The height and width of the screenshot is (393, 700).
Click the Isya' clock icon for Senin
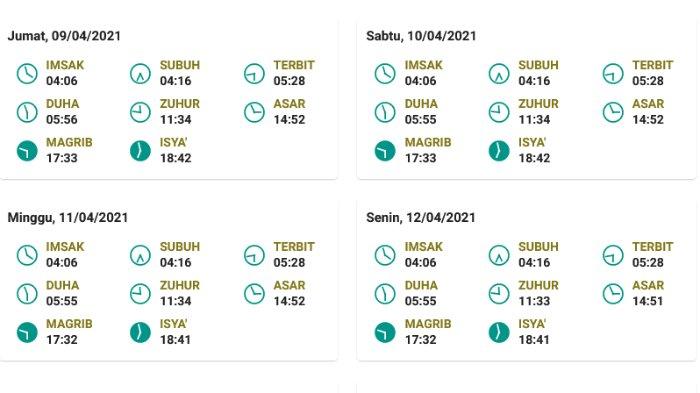click(499, 333)
